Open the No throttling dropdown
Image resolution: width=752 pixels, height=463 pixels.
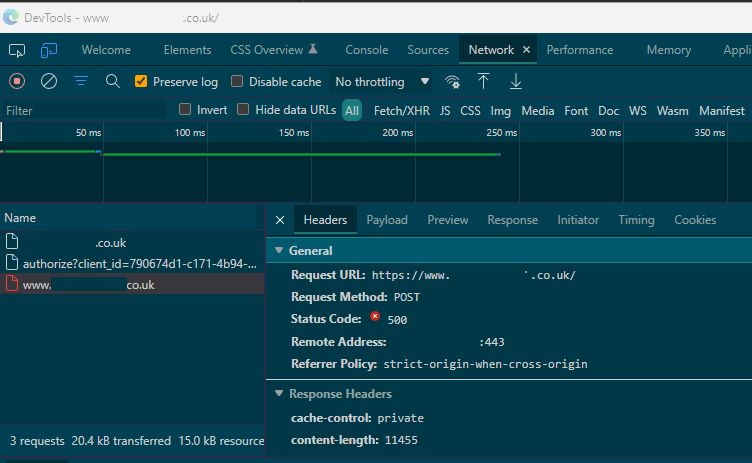381,82
